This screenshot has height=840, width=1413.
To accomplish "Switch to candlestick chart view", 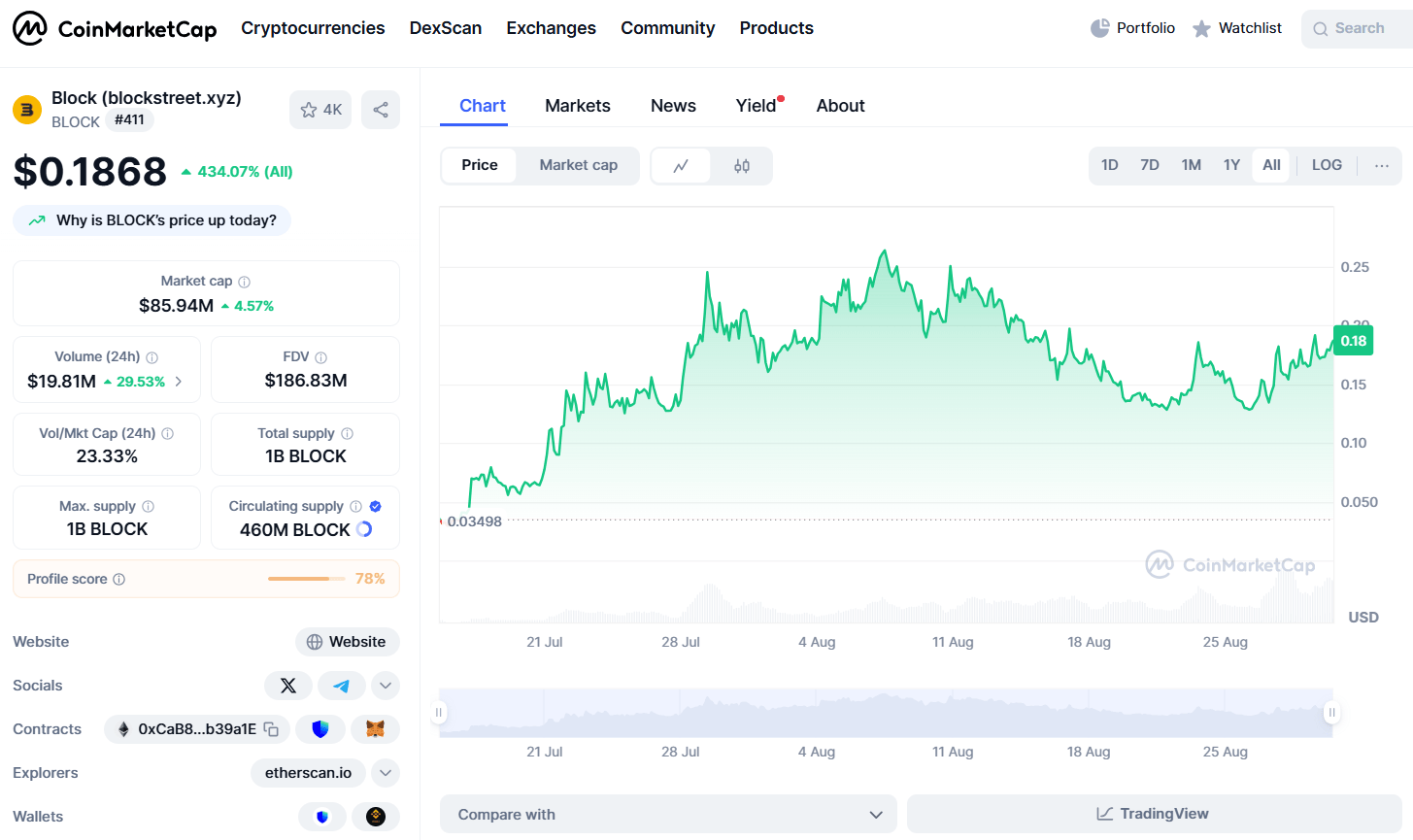I will 742,166.
